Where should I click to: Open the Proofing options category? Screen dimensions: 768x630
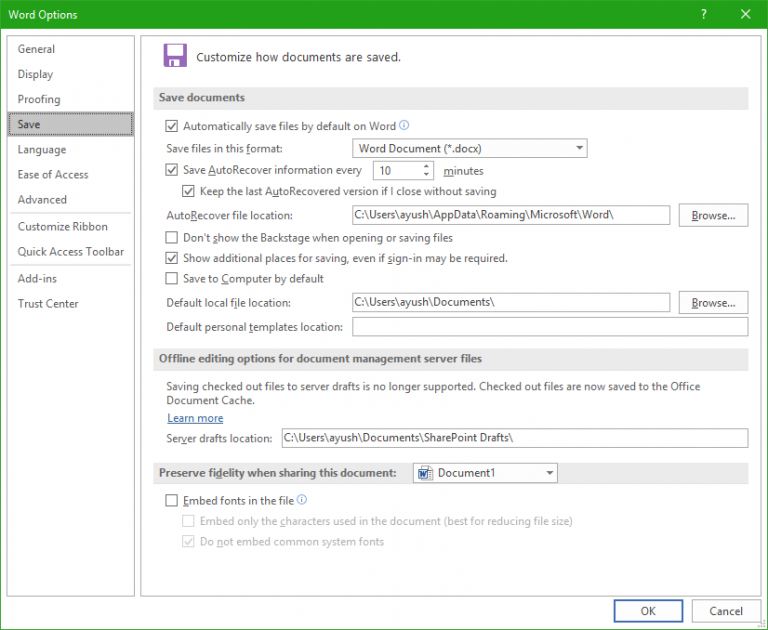(x=39, y=99)
